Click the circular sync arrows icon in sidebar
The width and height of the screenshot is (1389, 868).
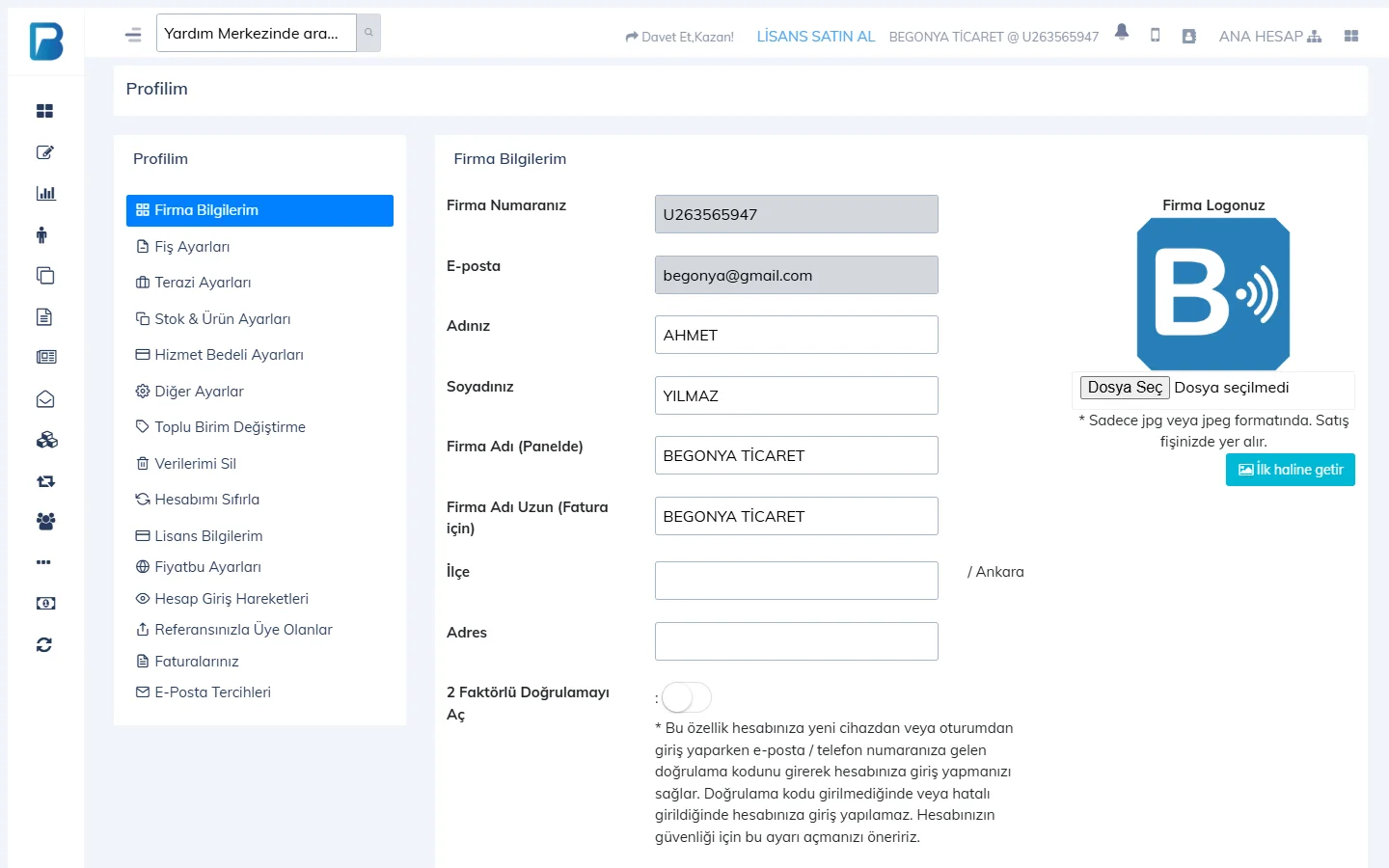click(44, 644)
